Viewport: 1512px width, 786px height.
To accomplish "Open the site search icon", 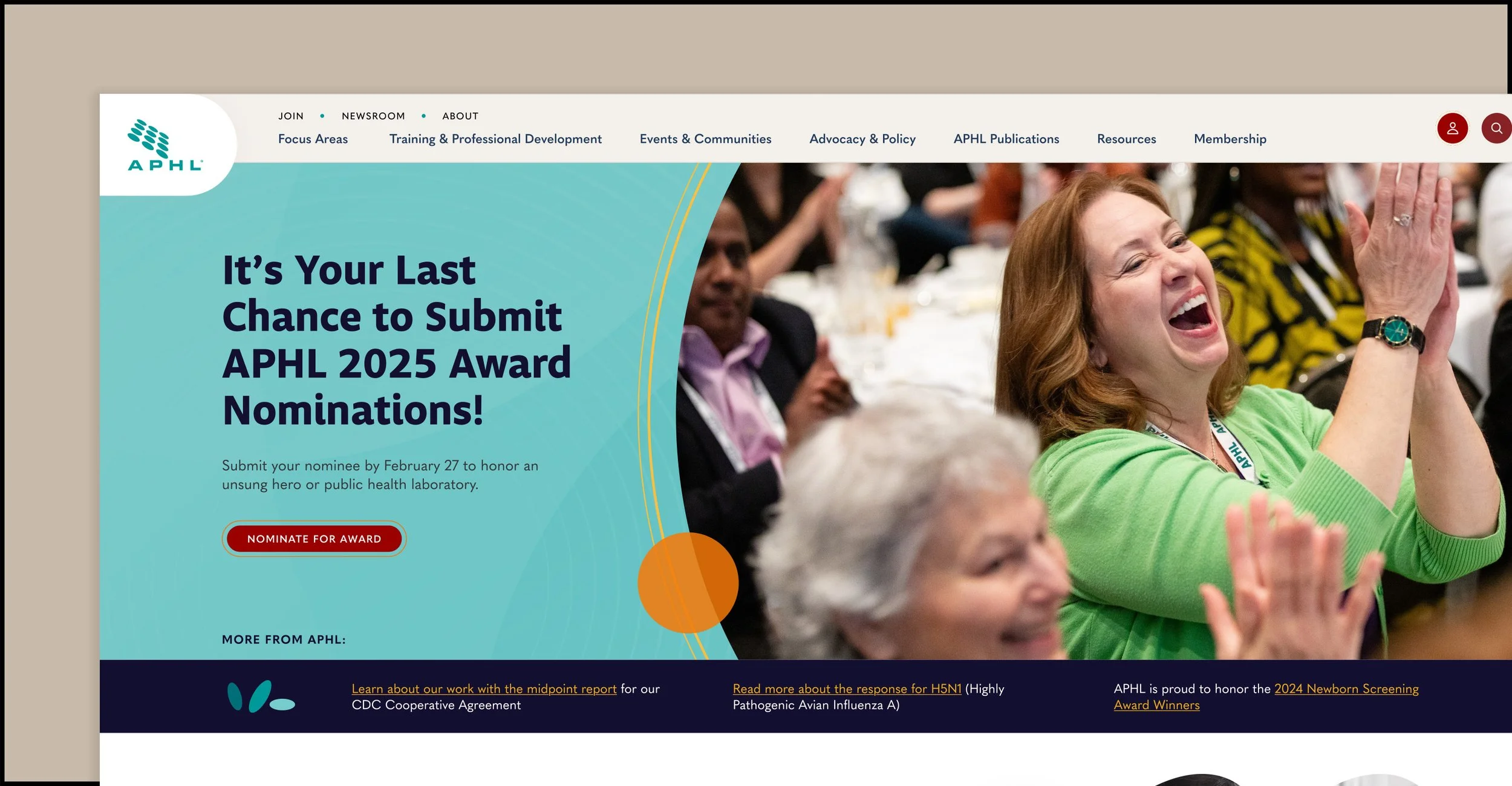I will coord(1496,128).
